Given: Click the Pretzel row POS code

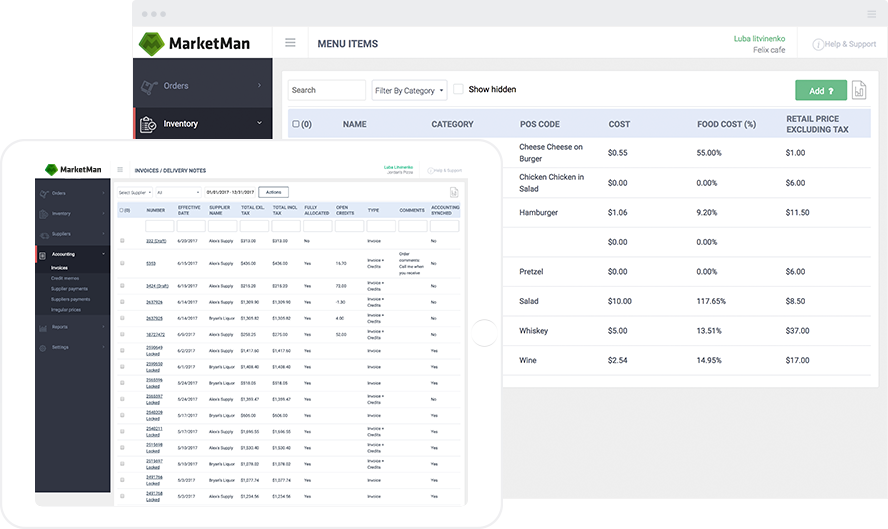Looking at the screenshot, I should [531, 272].
